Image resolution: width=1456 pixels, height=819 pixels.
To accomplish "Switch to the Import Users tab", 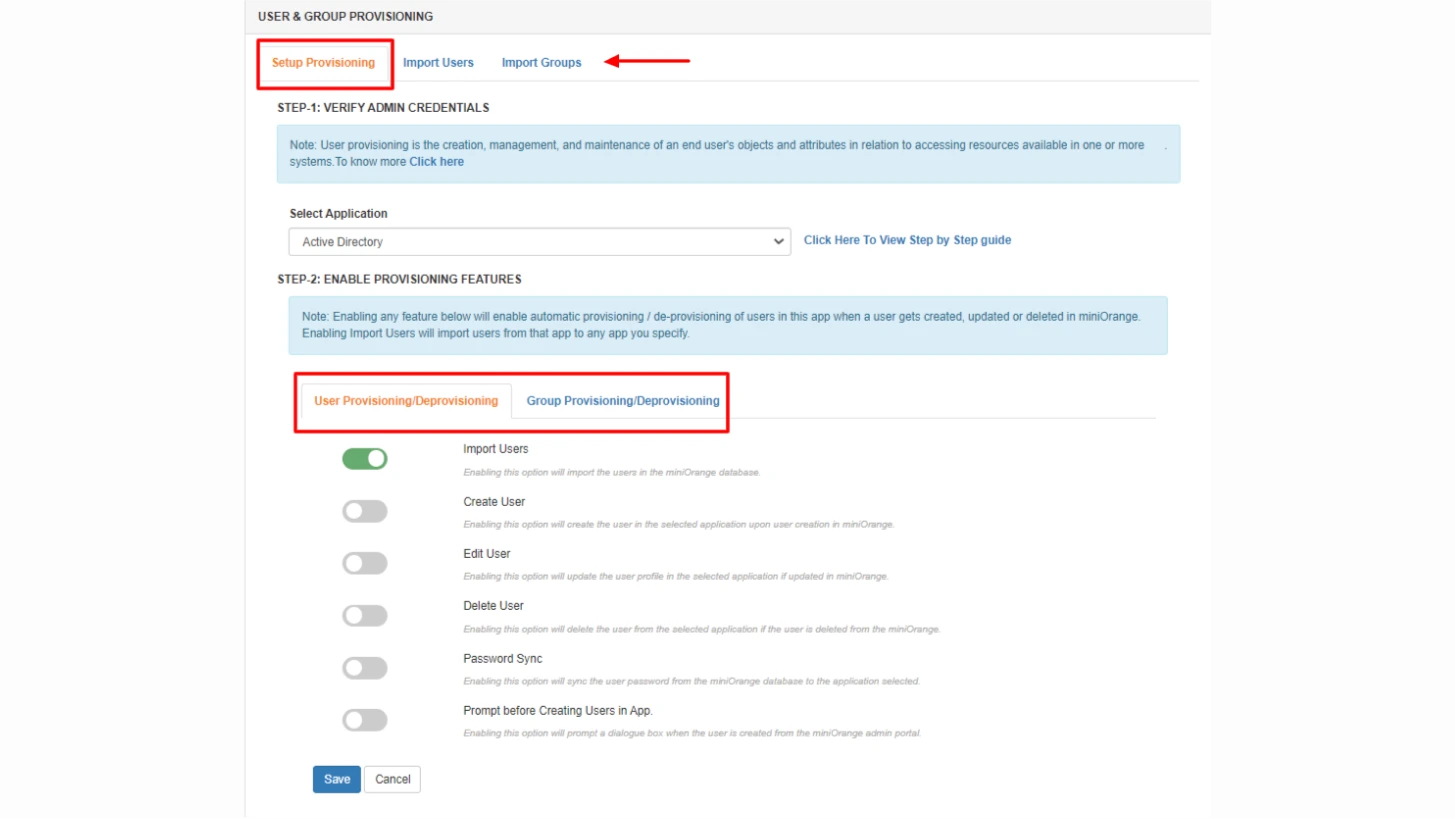I will click(x=438, y=62).
